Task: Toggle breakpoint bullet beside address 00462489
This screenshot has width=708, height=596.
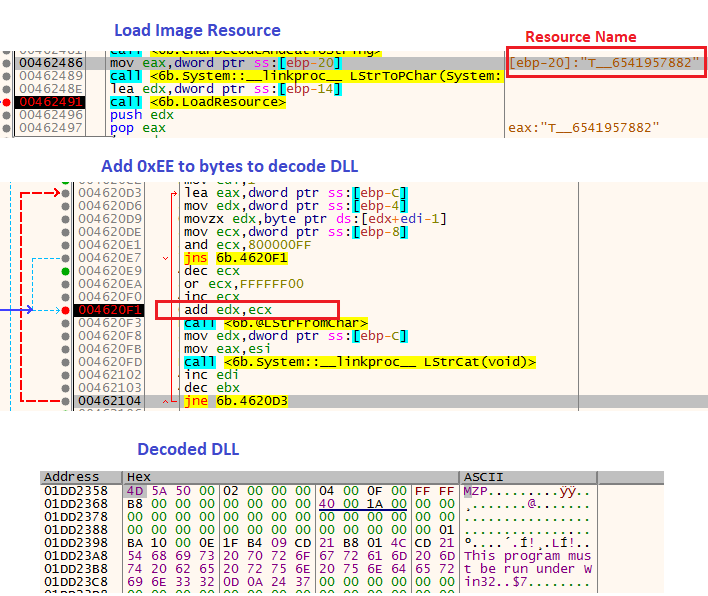Action: tap(6, 76)
